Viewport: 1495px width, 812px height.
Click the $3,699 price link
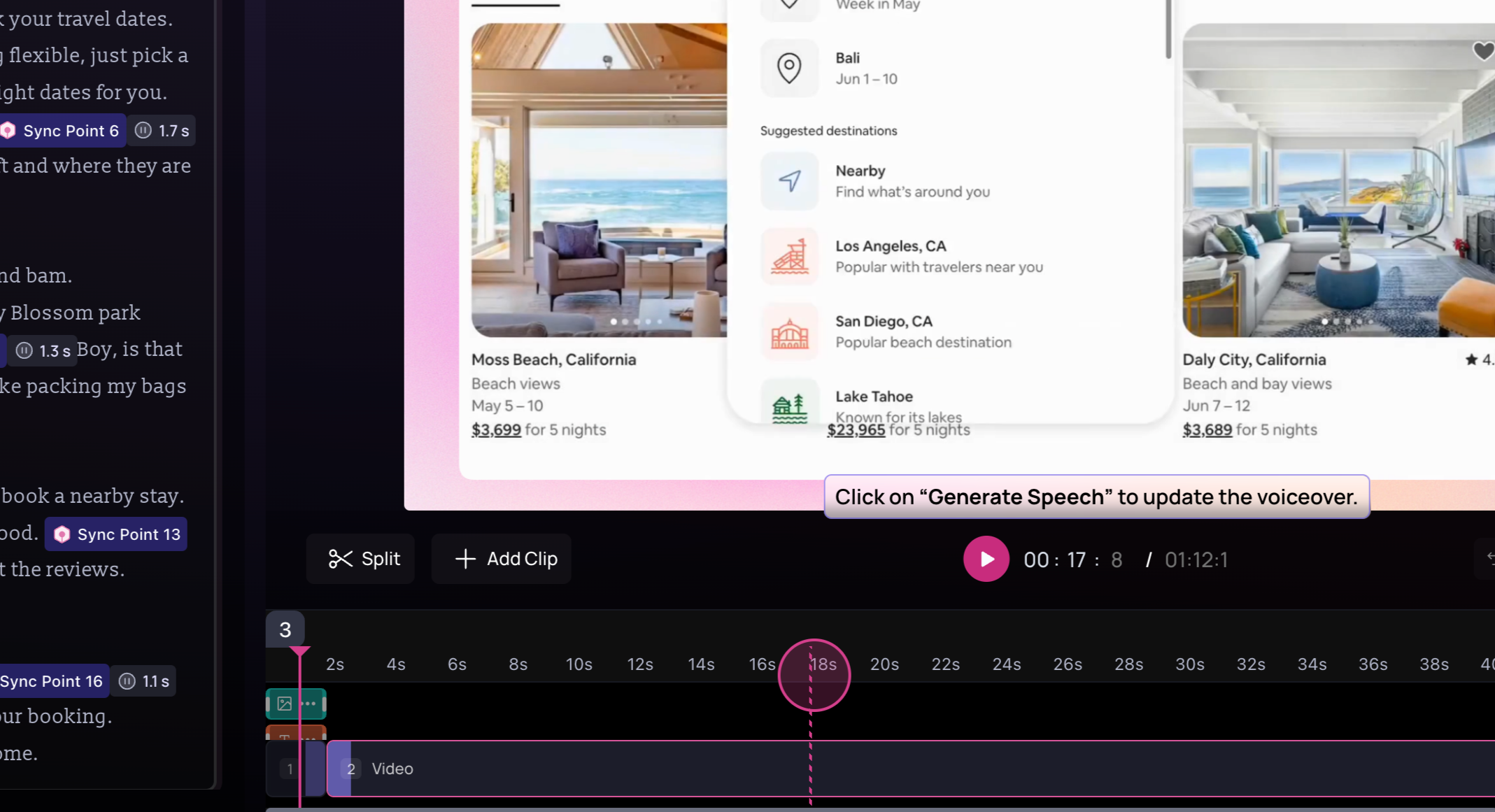[x=496, y=429]
